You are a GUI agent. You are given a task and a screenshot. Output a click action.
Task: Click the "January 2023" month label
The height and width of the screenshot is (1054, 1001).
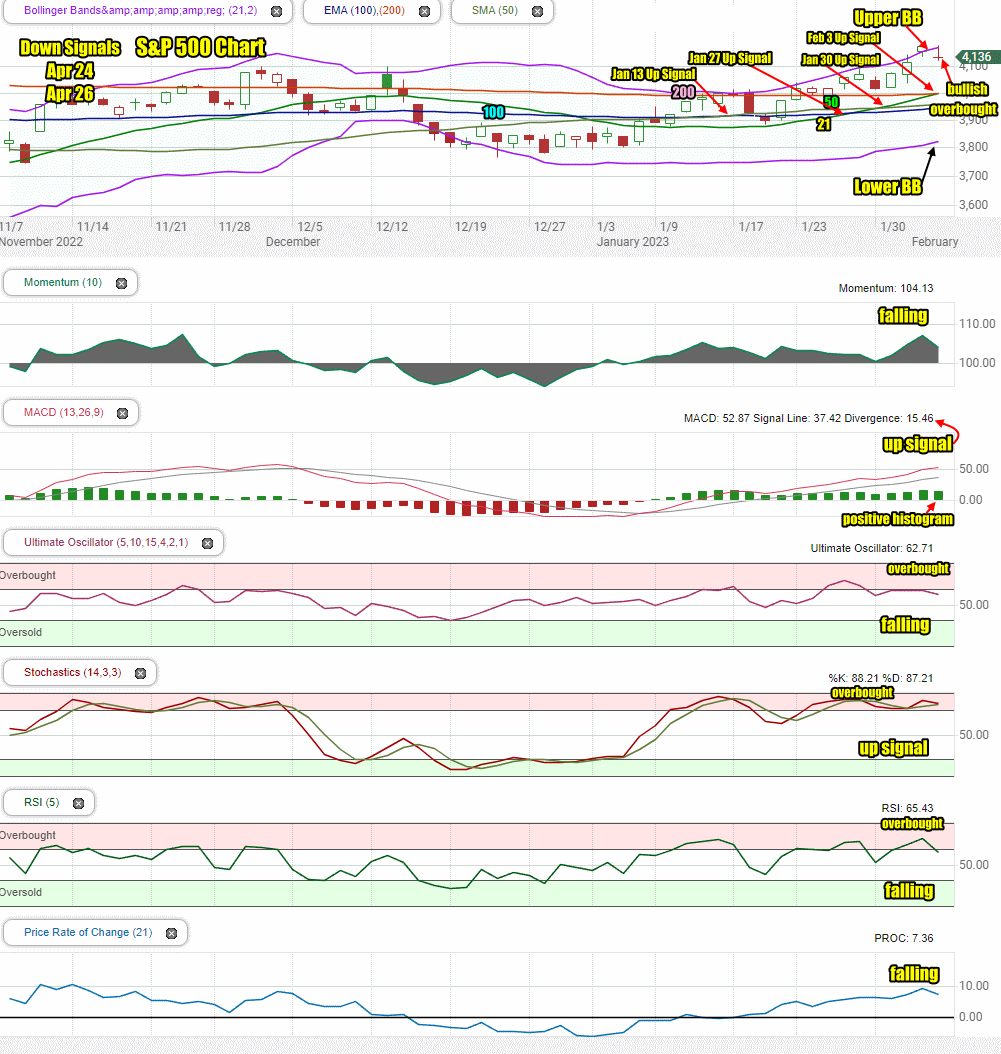pos(633,242)
